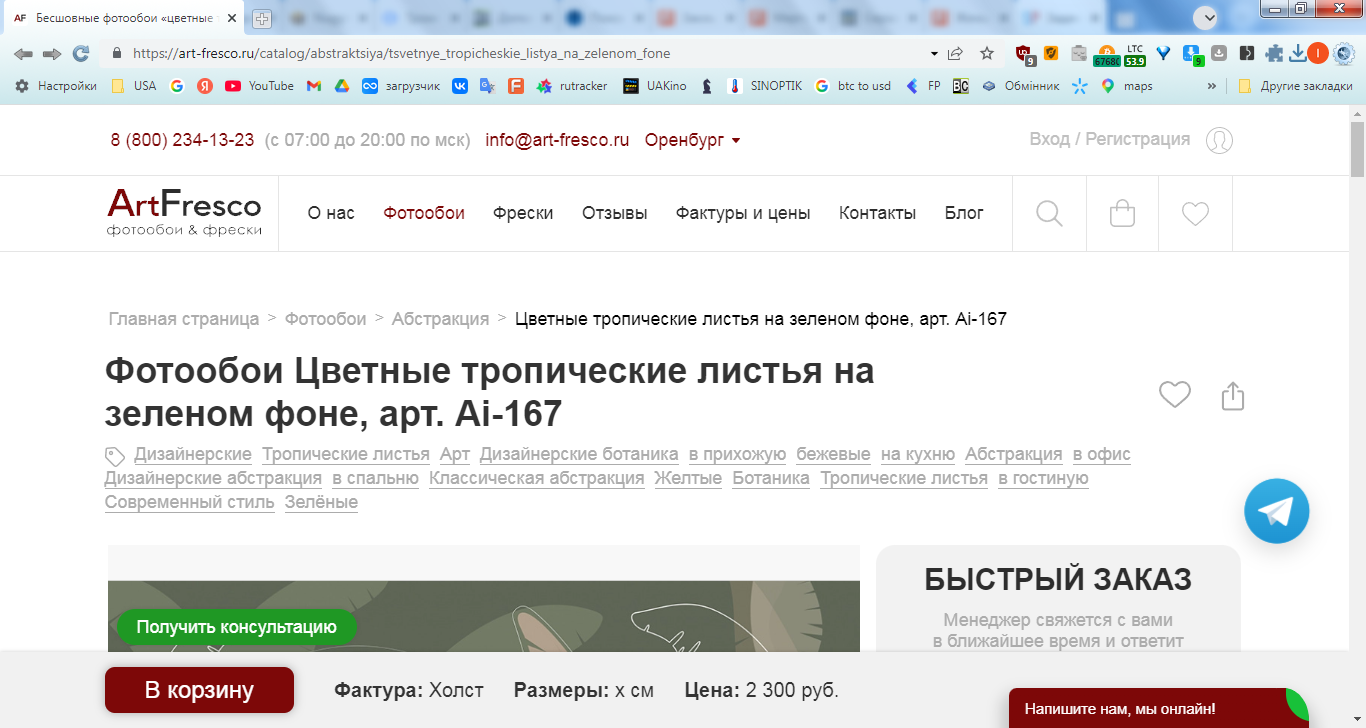Bookmark this page with star icon
Viewport: 1366px width, 728px height.
point(987,53)
